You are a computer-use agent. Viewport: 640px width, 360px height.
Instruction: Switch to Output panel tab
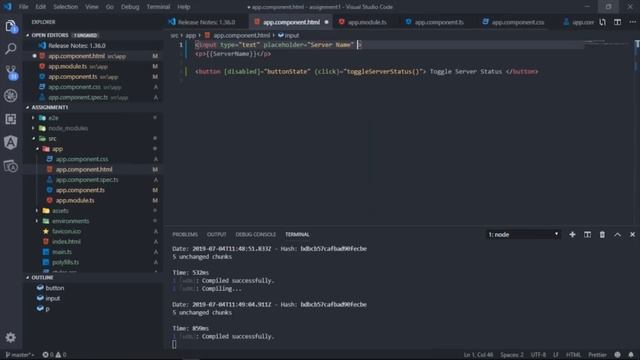[216, 234]
